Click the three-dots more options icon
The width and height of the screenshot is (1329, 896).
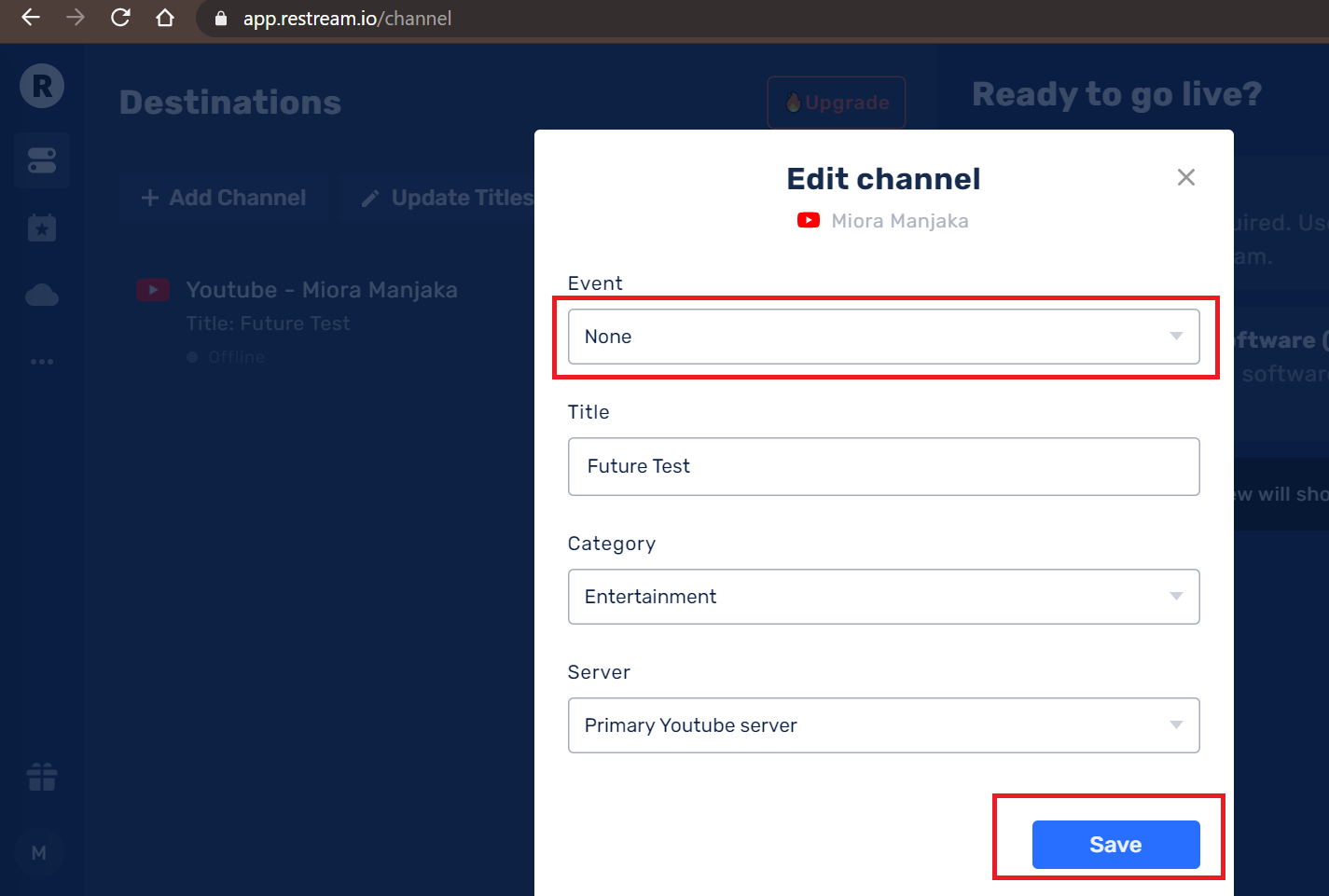pos(42,362)
